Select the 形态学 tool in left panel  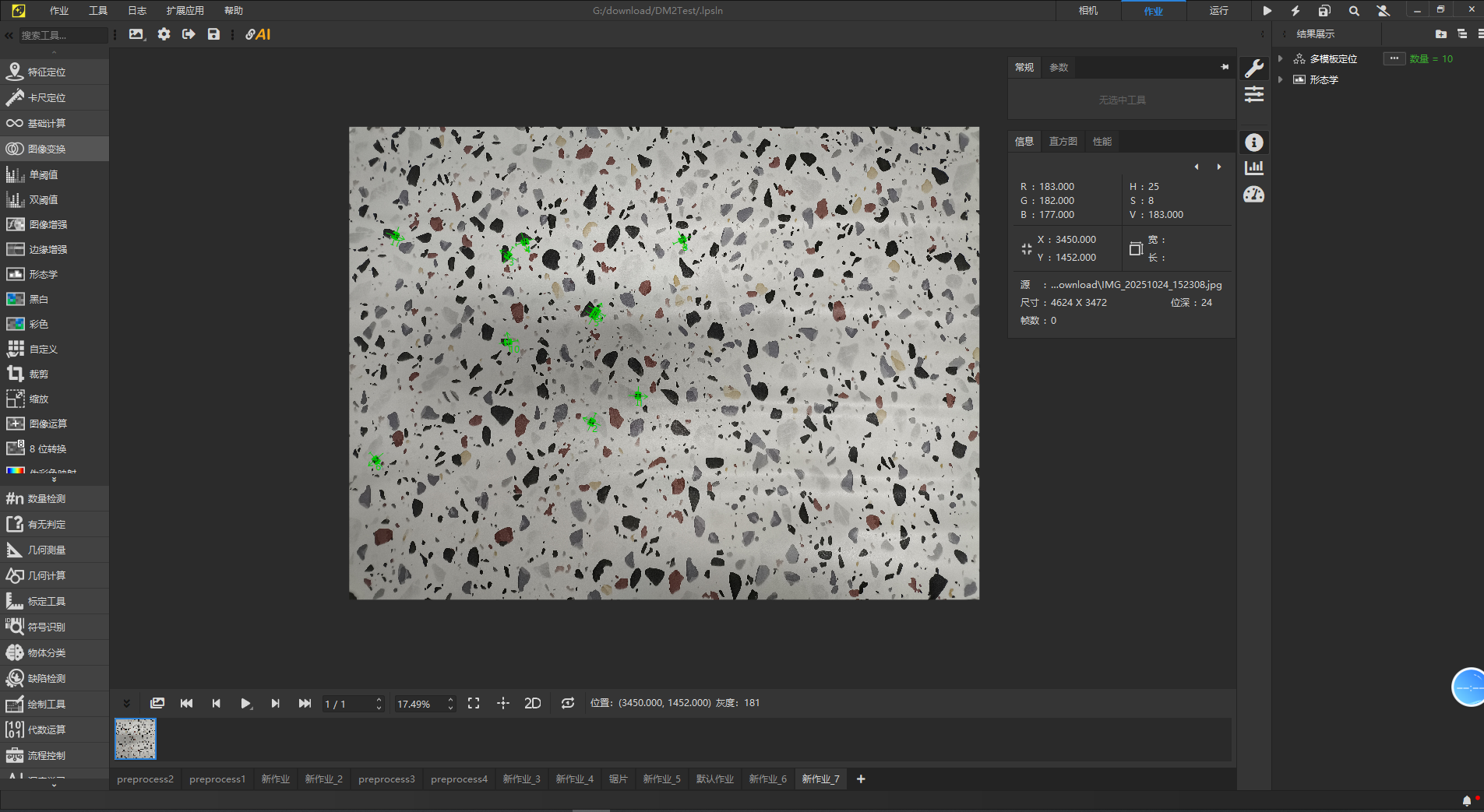click(44, 274)
